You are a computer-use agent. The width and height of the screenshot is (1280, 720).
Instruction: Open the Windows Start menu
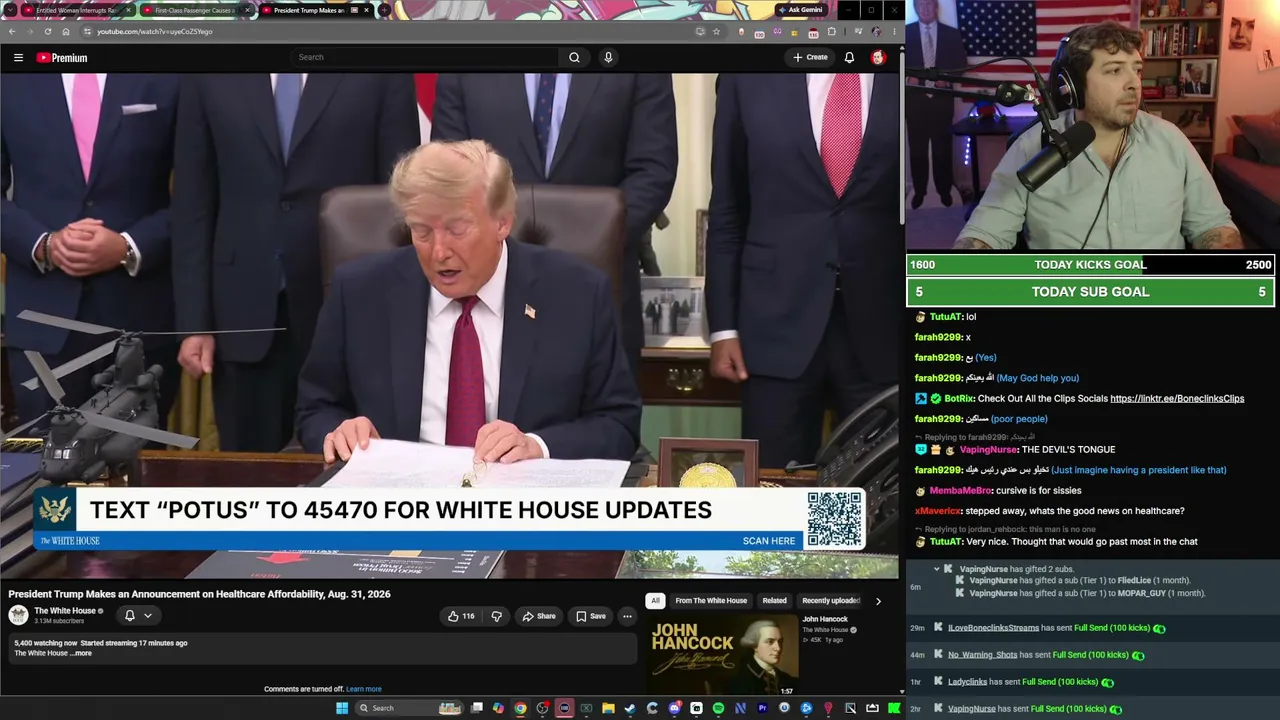pyautogui.click(x=342, y=708)
